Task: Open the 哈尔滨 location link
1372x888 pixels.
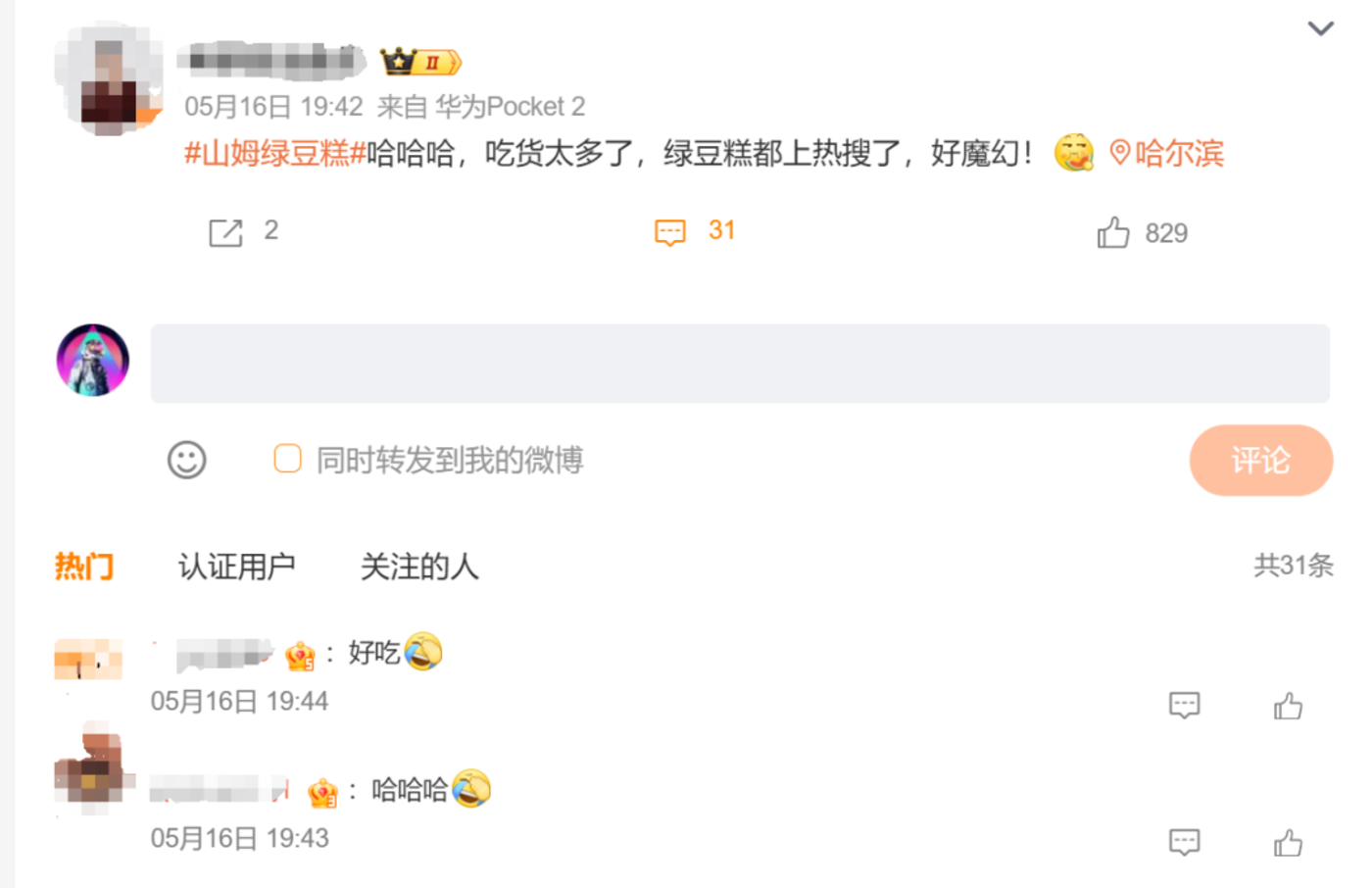Action: (x=1166, y=154)
